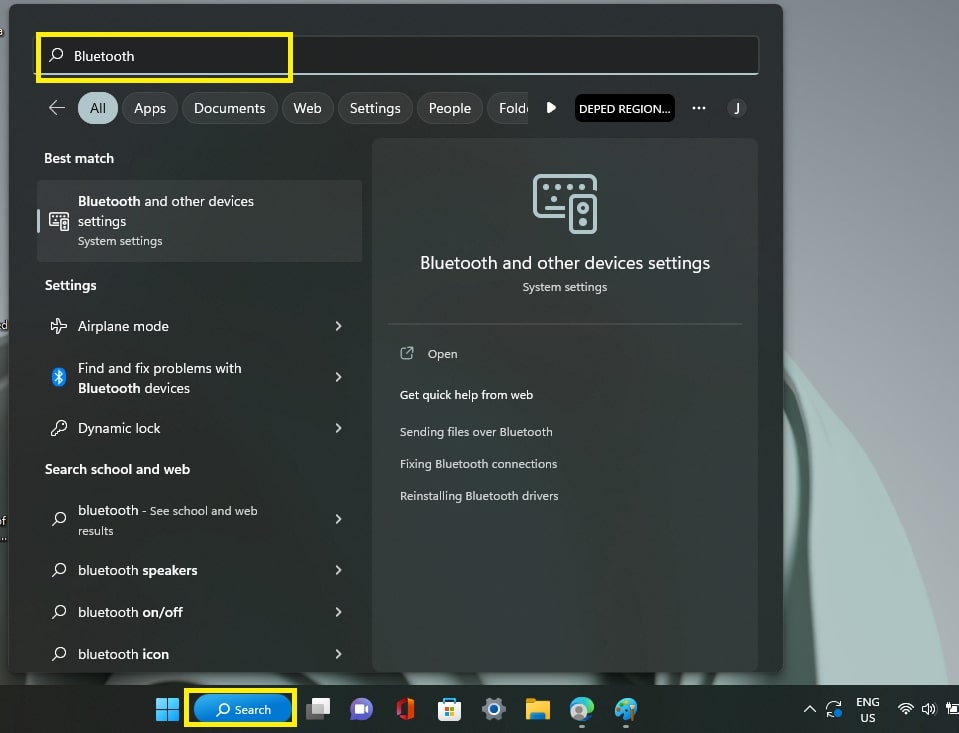Click the volume speaker tray icon
The width and height of the screenshot is (959, 733).
coord(928,709)
